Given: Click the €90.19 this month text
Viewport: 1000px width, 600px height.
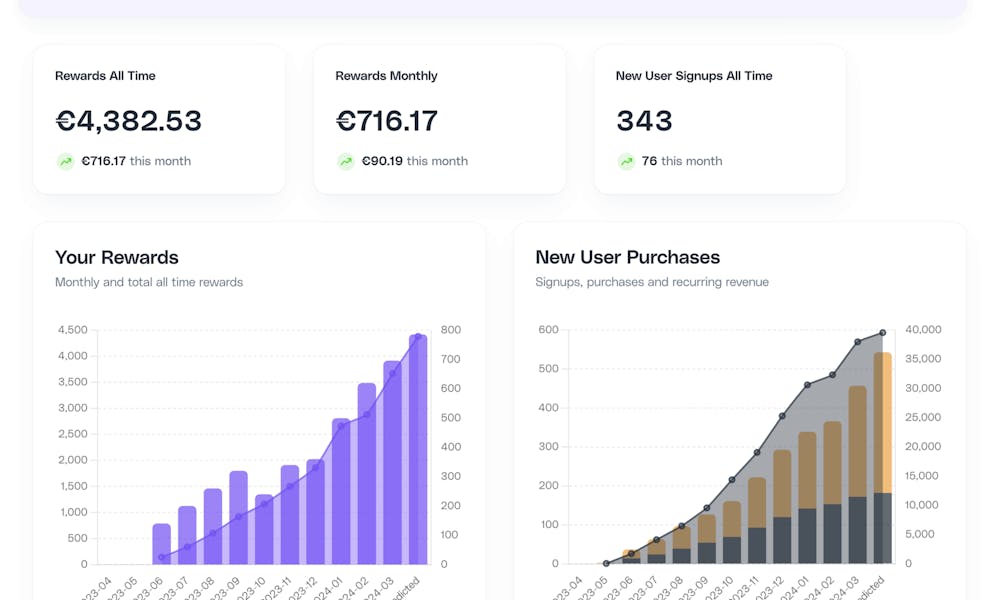Looking at the screenshot, I should (415, 161).
